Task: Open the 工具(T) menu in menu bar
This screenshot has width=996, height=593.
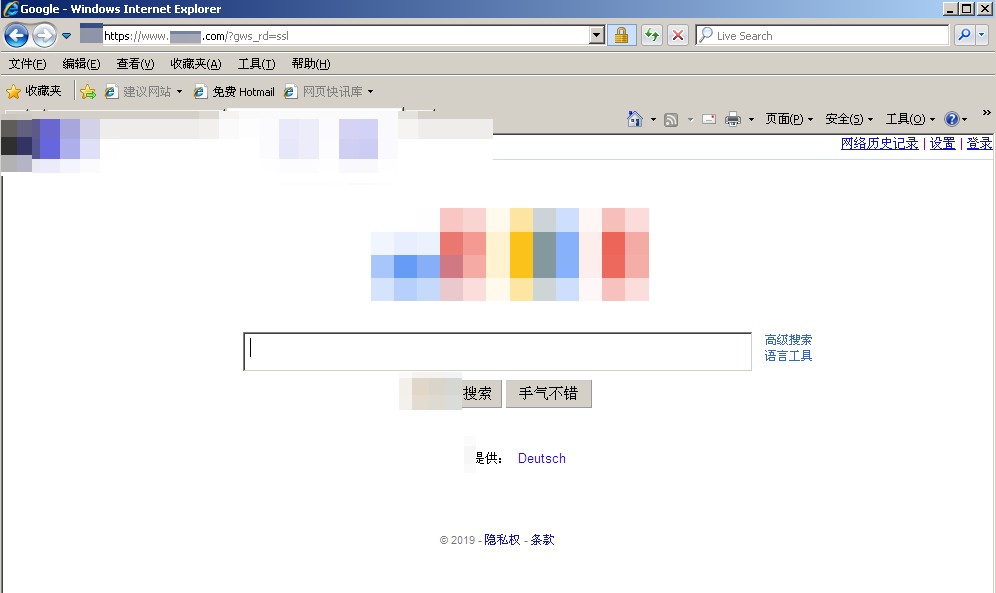Action: (257, 63)
